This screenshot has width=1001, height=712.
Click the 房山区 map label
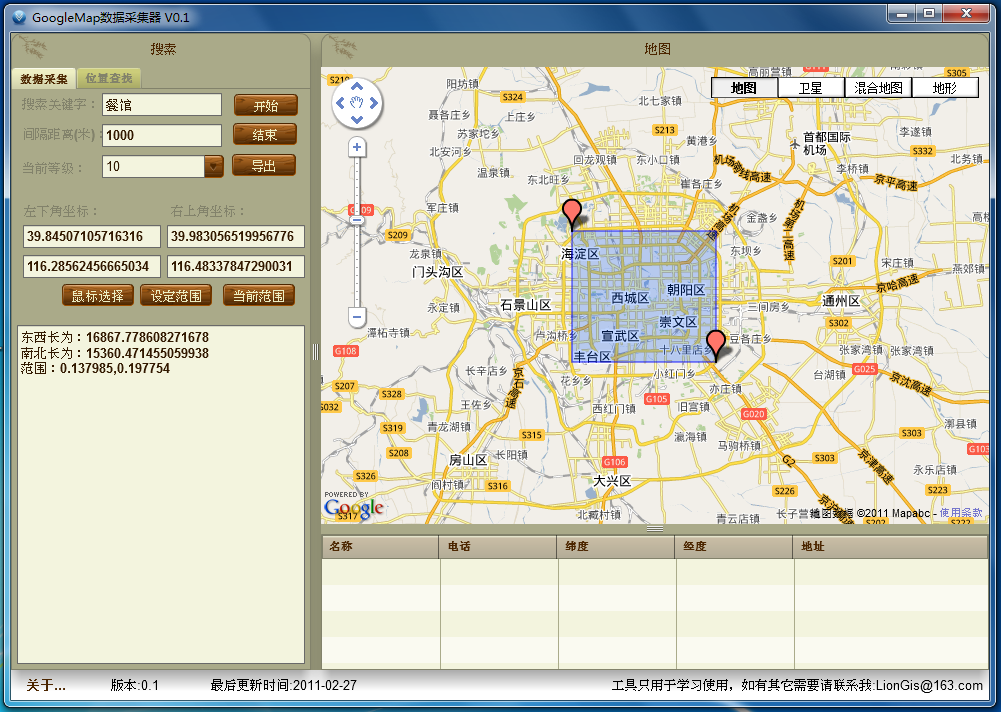pyautogui.click(x=468, y=460)
